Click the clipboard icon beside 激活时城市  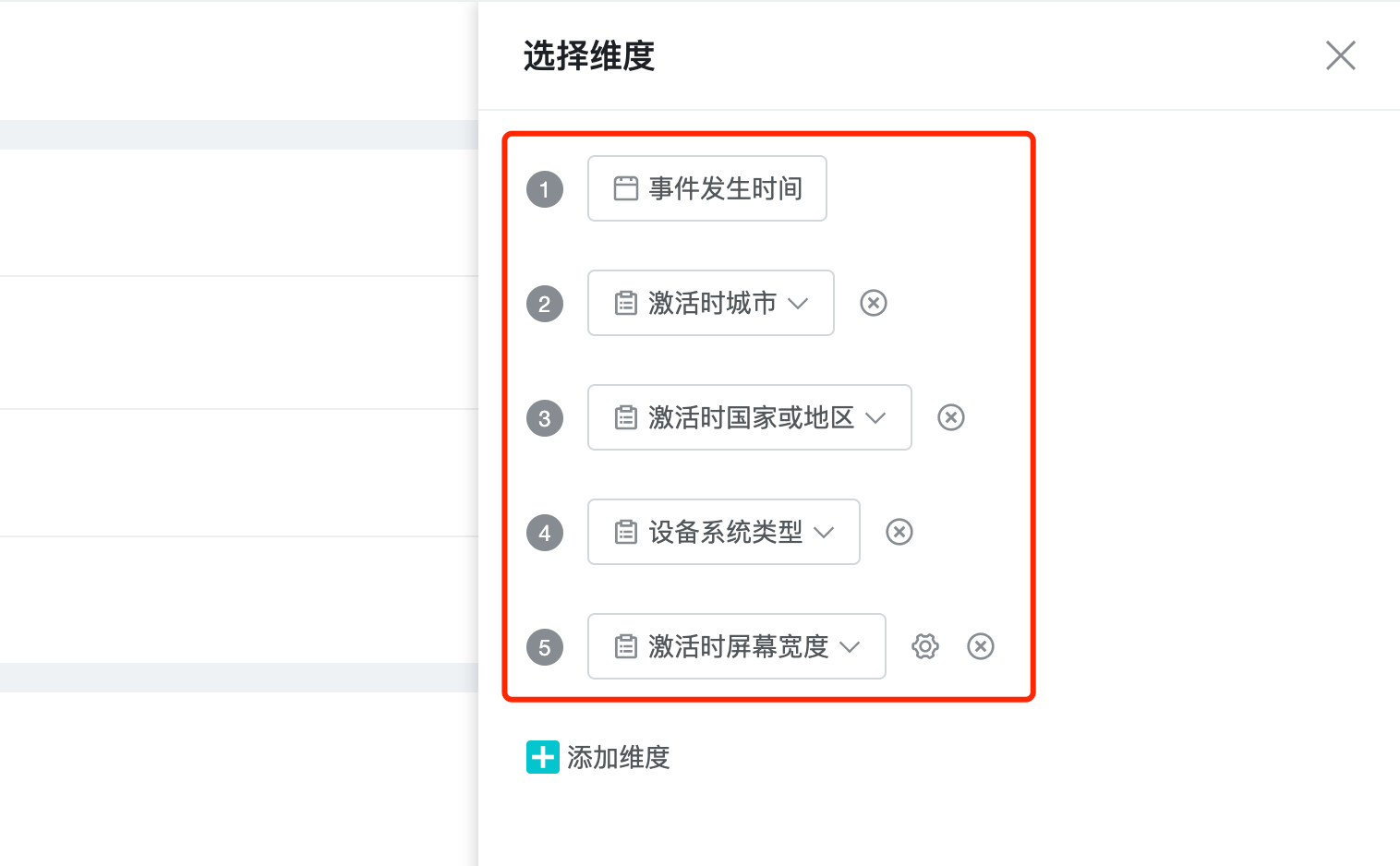626,303
